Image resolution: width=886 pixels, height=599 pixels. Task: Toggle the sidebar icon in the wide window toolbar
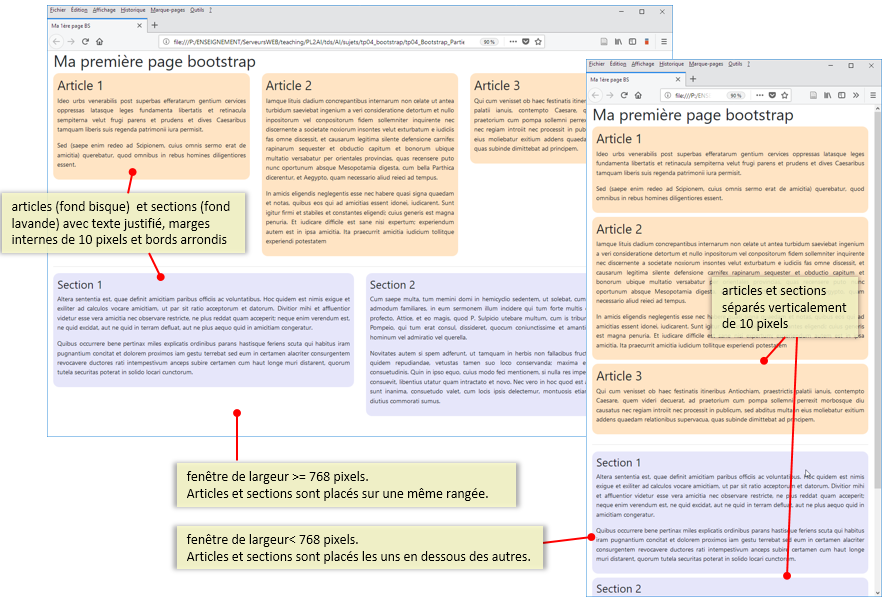click(634, 42)
